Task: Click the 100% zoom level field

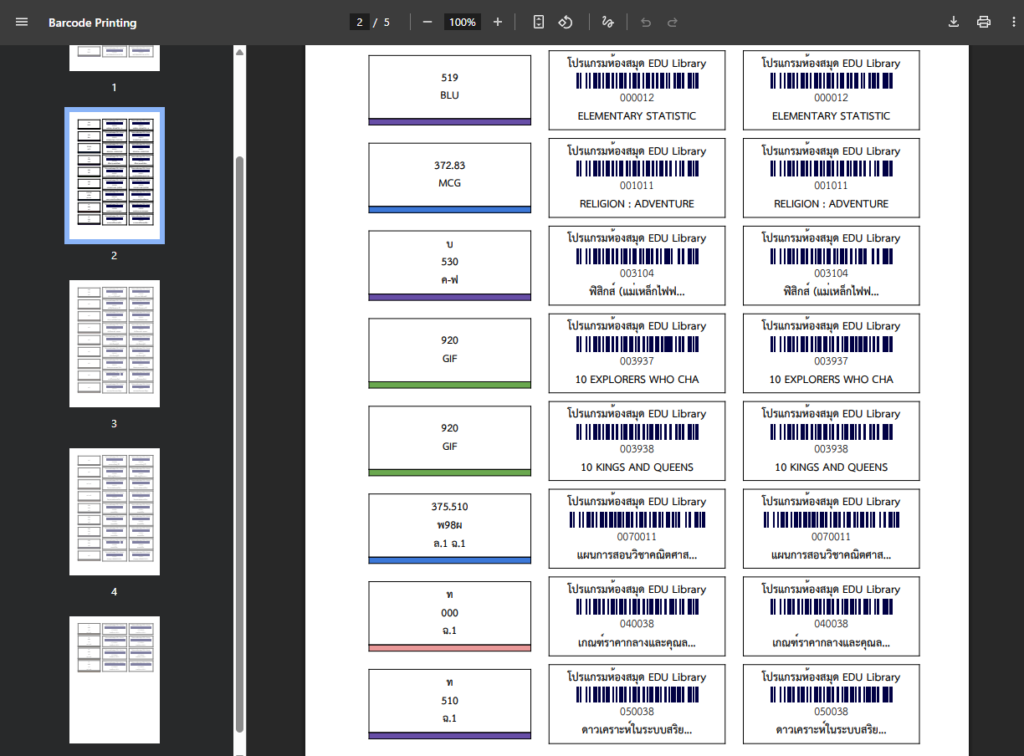Action: (x=462, y=22)
